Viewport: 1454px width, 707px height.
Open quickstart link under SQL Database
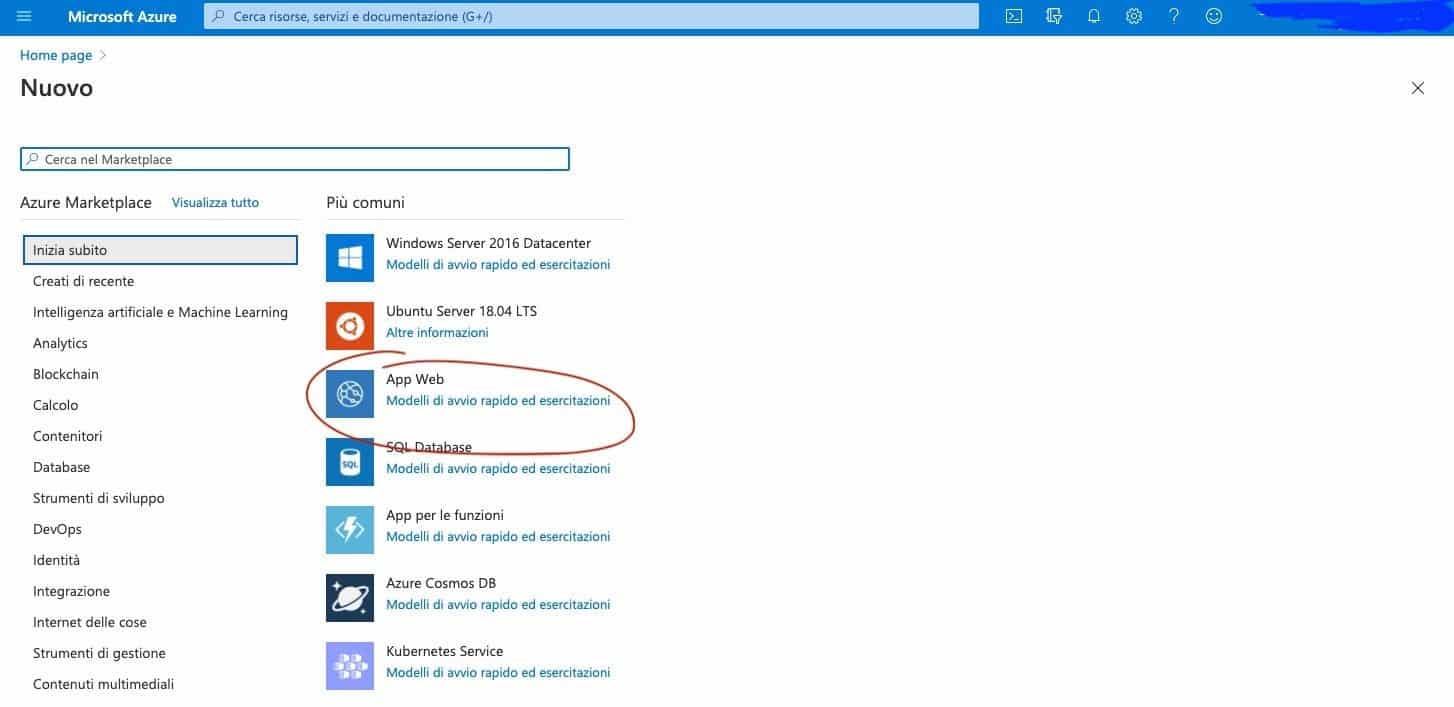click(x=498, y=469)
